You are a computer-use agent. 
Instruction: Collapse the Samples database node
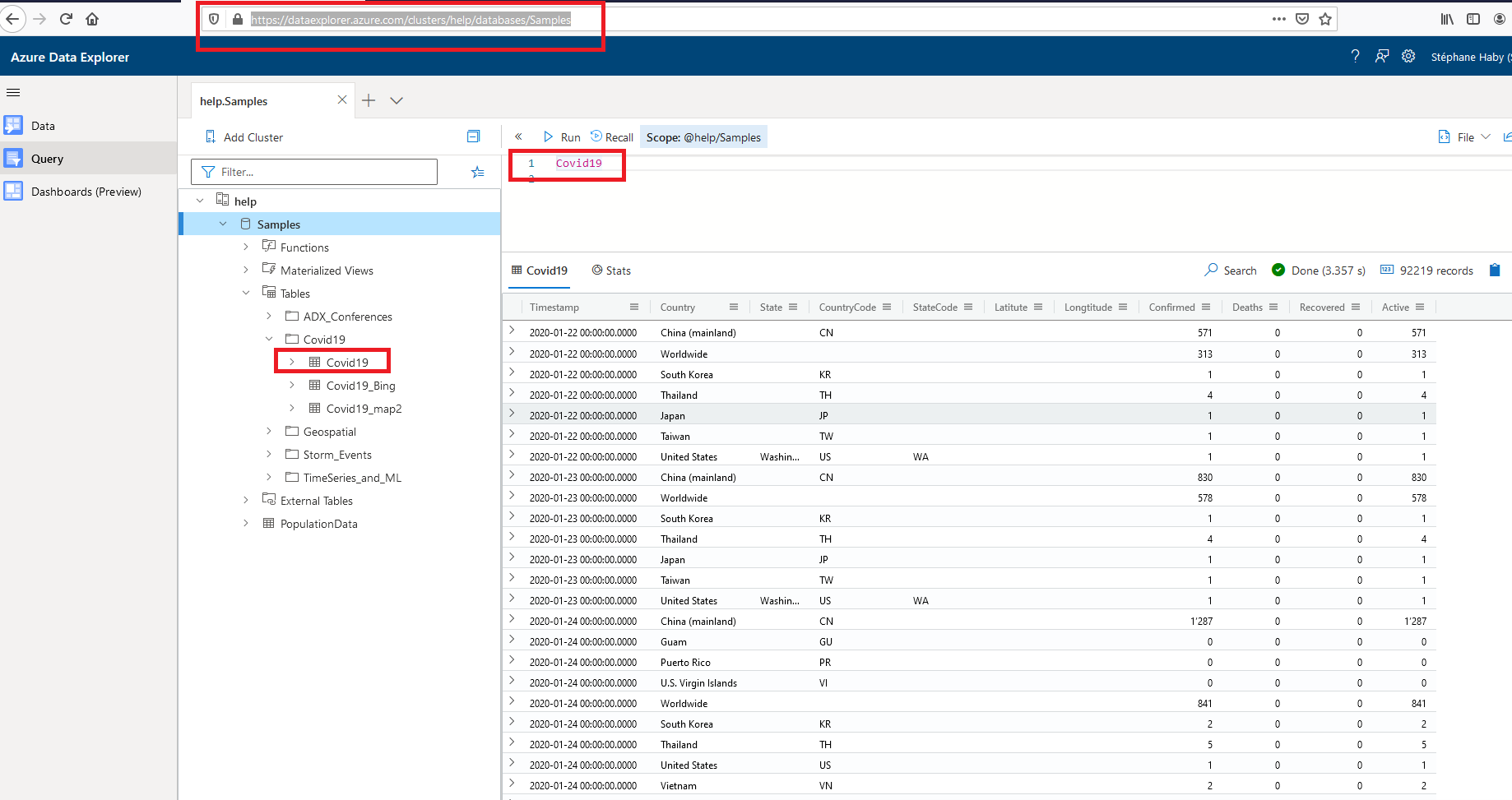[x=223, y=224]
